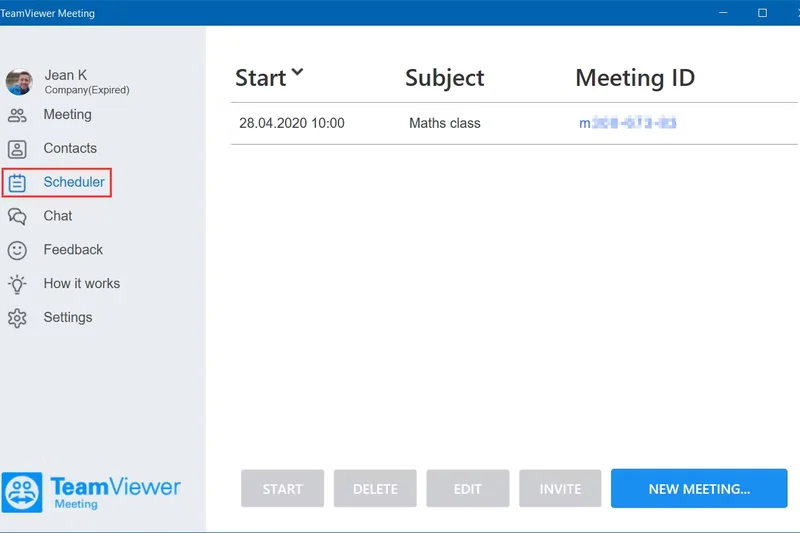Sort by Start column header
The image size is (800, 533).
pyautogui.click(x=260, y=78)
